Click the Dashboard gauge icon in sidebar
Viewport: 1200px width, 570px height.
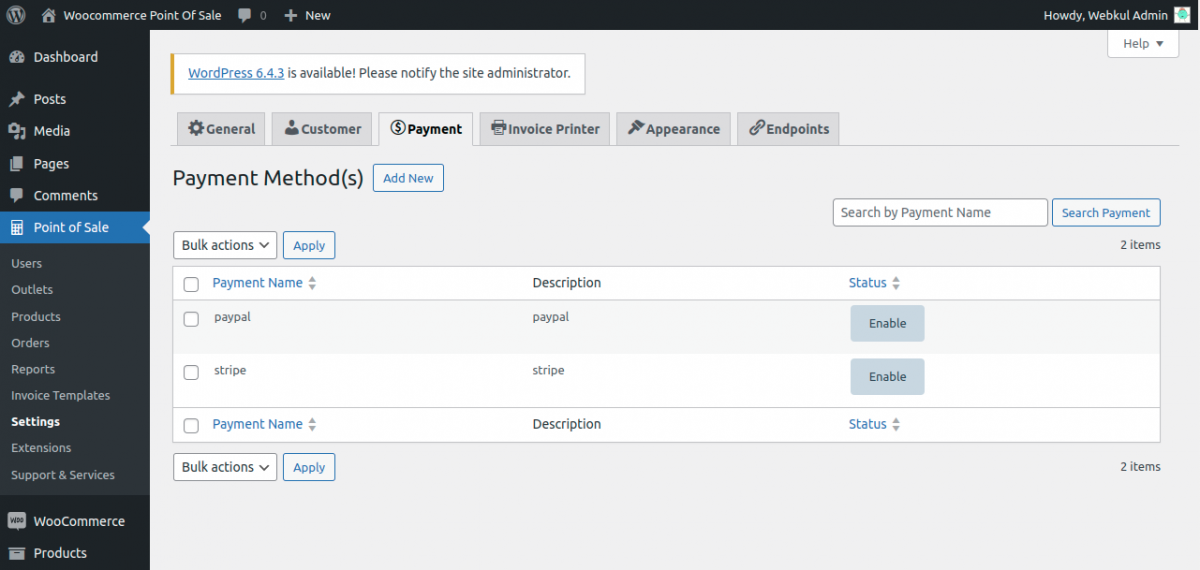[17, 57]
